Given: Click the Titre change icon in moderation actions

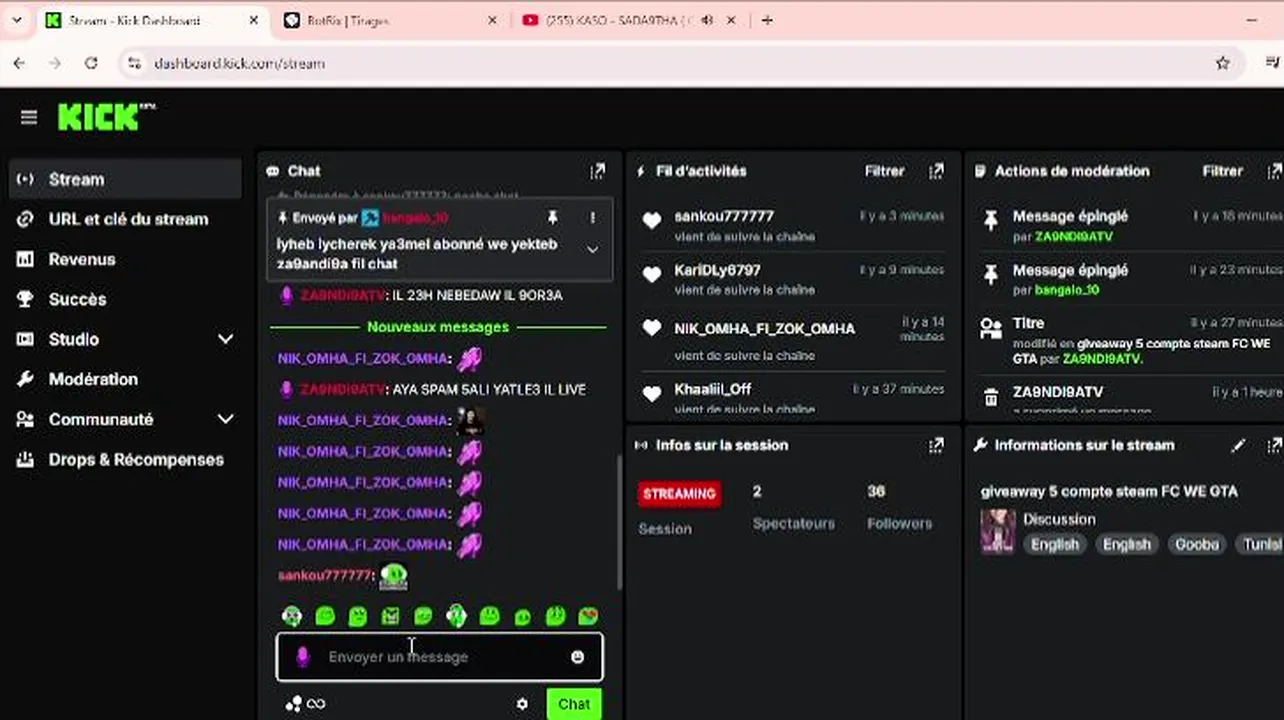Looking at the screenshot, I should click(x=991, y=328).
